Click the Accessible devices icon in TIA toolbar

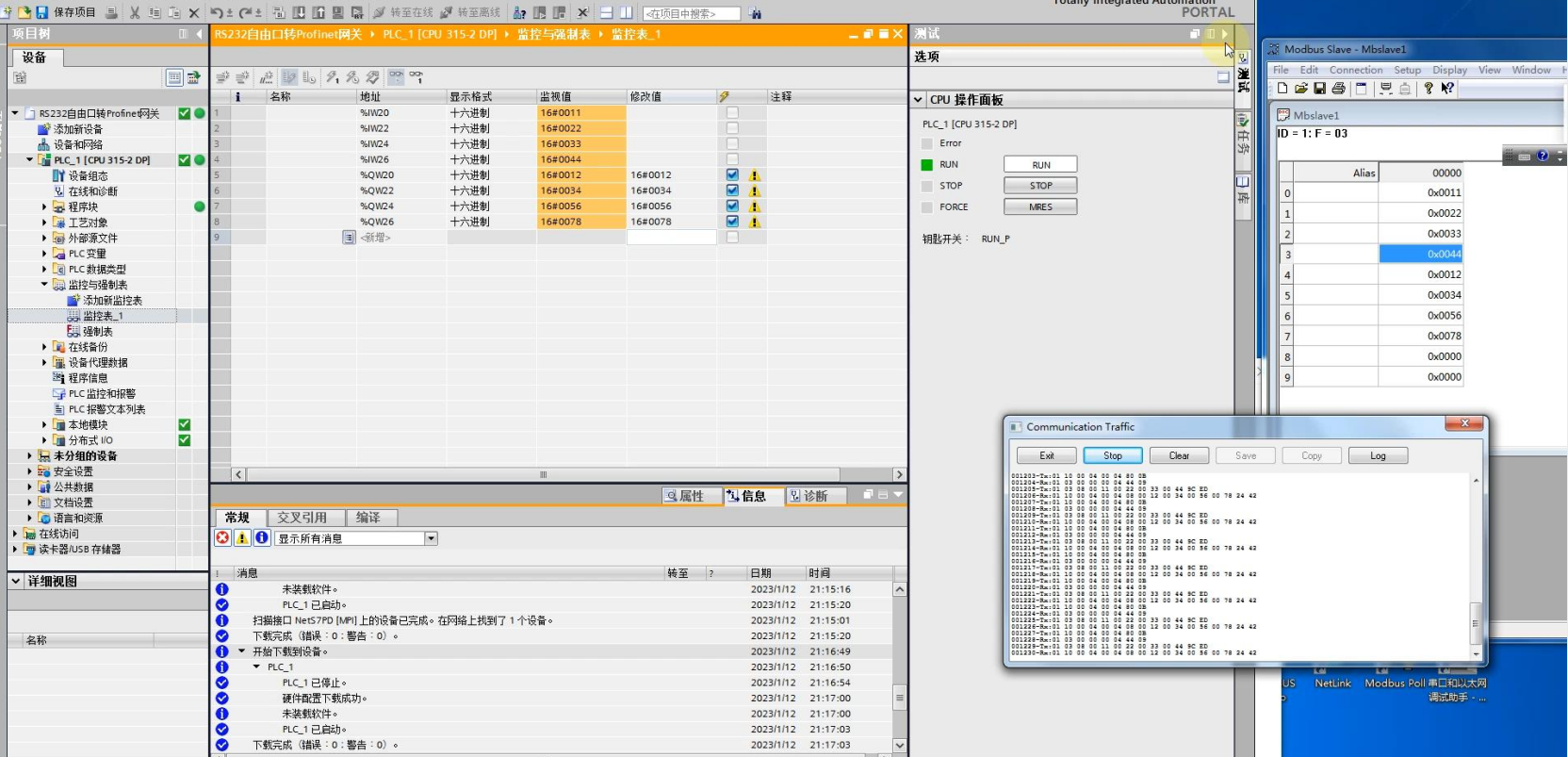[x=519, y=12]
